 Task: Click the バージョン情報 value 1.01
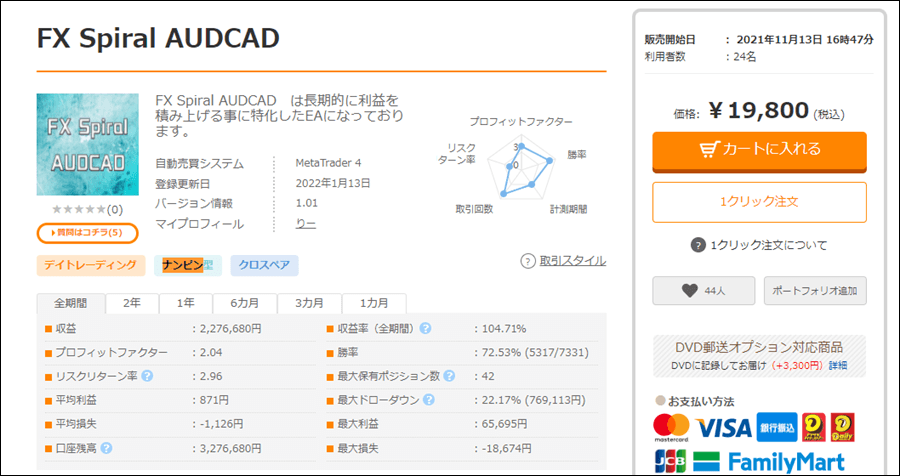307,203
